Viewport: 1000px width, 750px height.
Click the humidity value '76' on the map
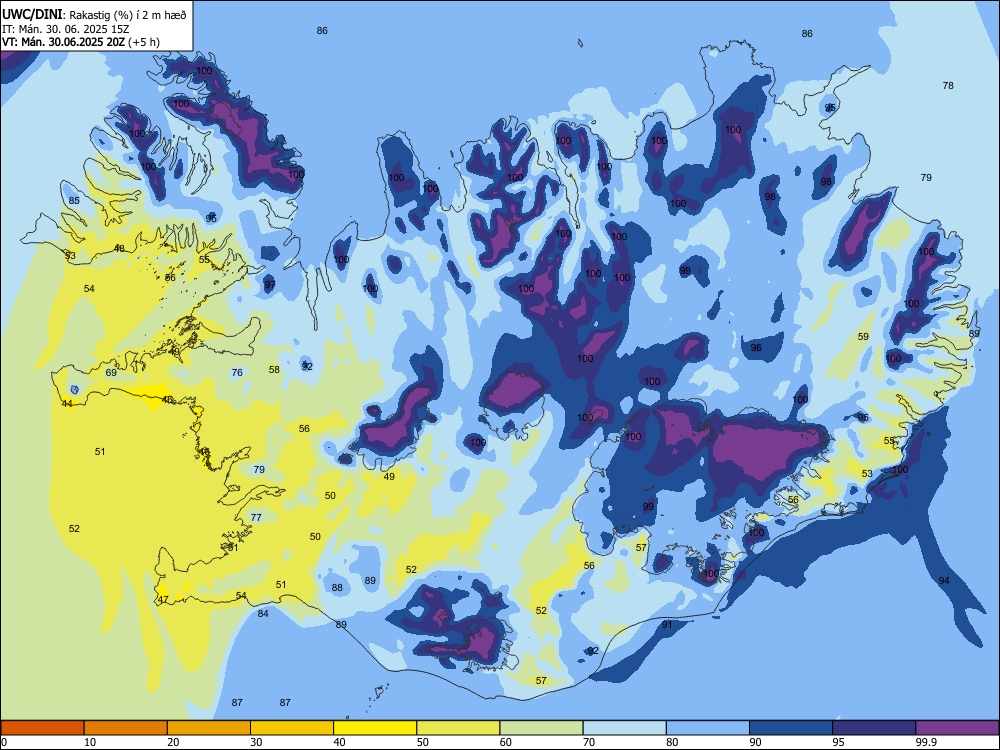pos(237,372)
